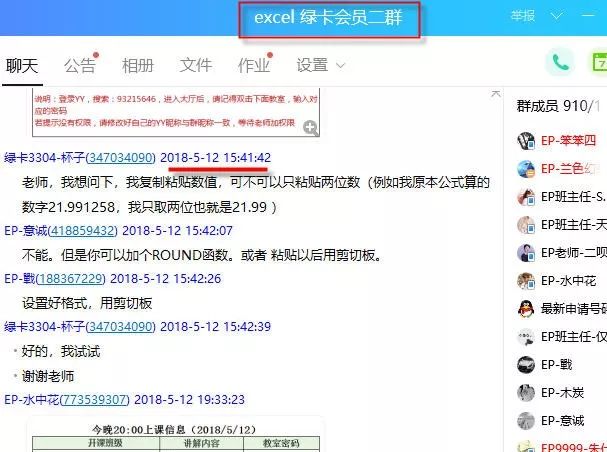Click sender name EP-意诚 in chat
The image size is (607, 452).
26,231
